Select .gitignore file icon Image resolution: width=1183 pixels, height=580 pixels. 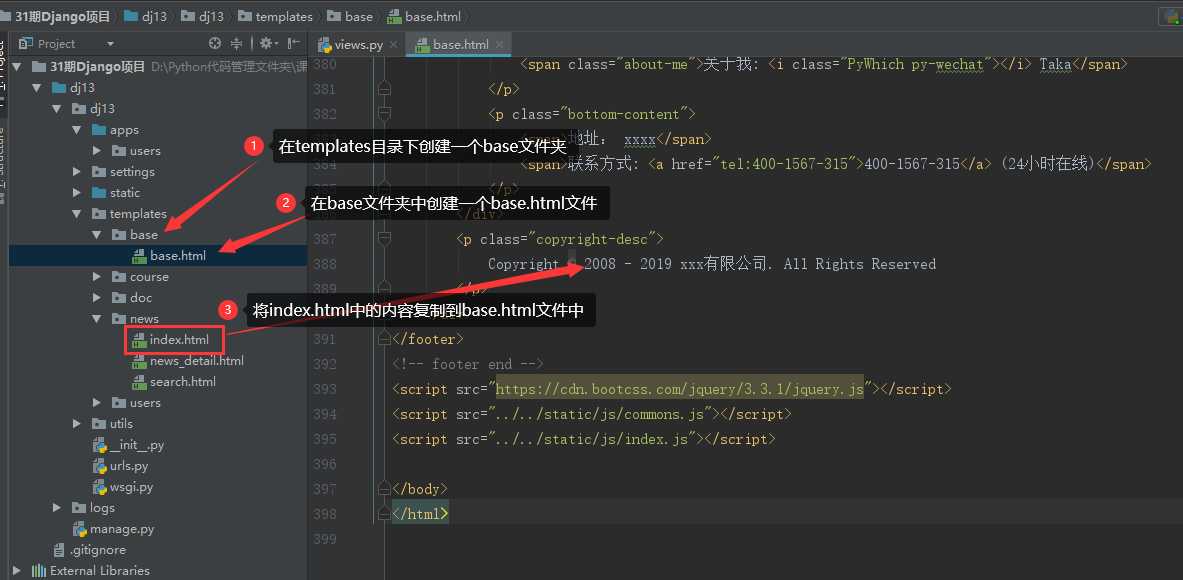click(59, 550)
